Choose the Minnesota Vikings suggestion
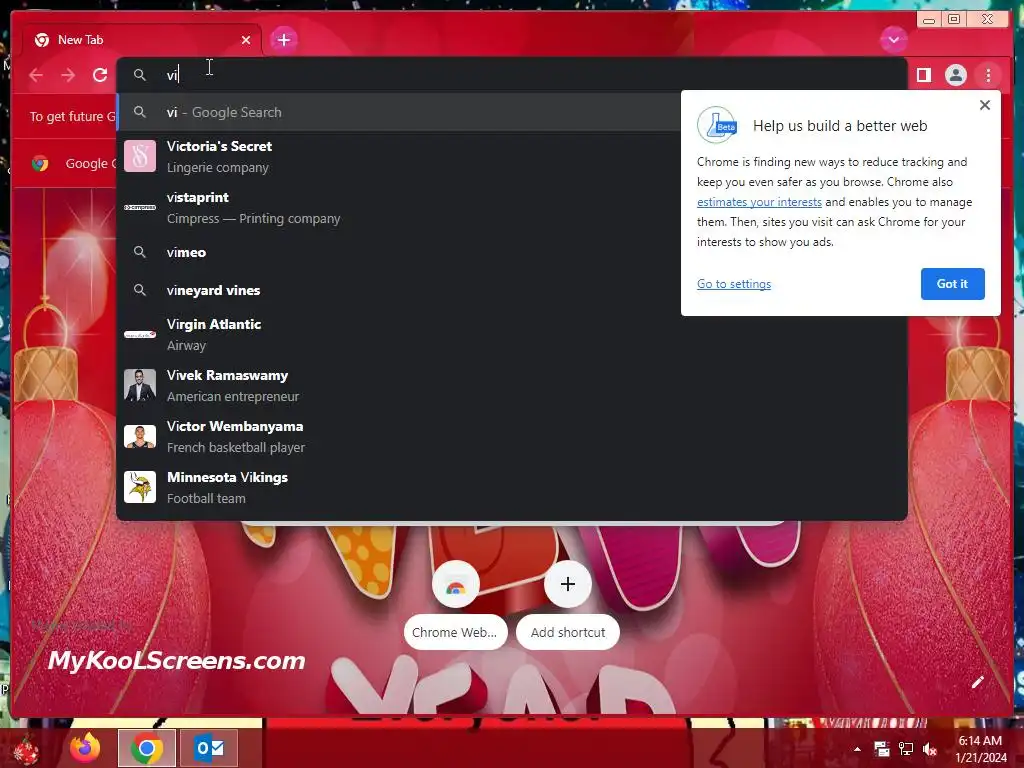This screenshot has height=768, width=1024. 511,487
